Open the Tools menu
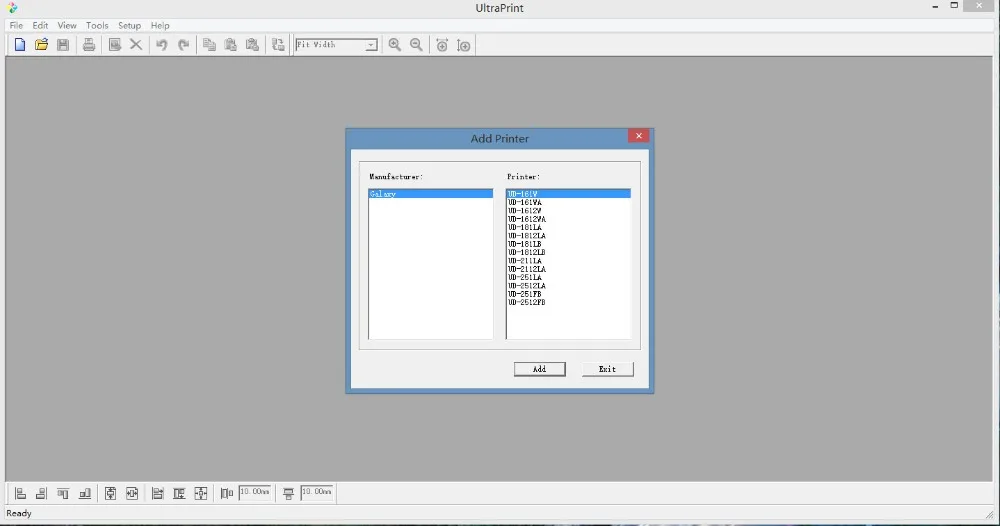Image resolution: width=1000 pixels, height=526 pixels. (x=97, y=26)
